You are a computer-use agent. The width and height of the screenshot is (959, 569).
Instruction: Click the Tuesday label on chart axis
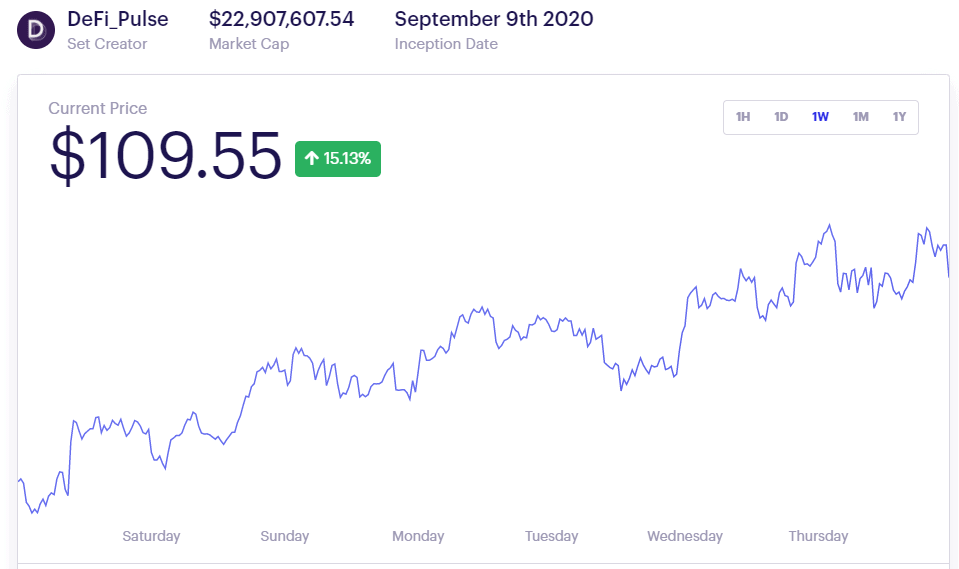tap(551, 536)
